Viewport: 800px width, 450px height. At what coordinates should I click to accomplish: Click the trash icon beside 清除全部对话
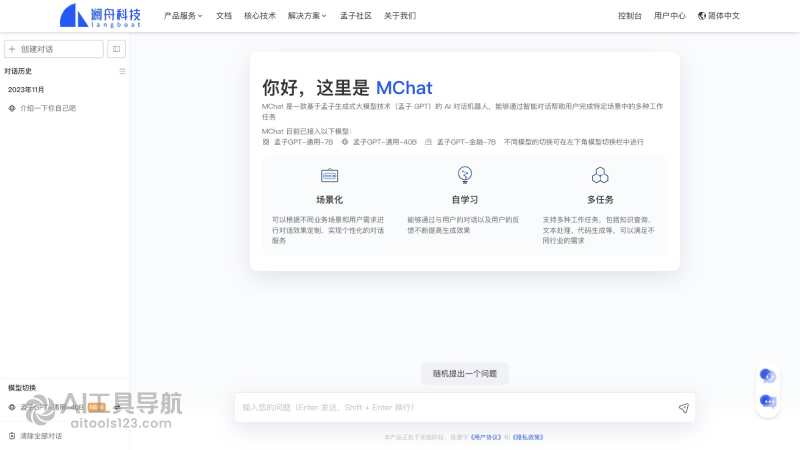click(x=12, y=436)
